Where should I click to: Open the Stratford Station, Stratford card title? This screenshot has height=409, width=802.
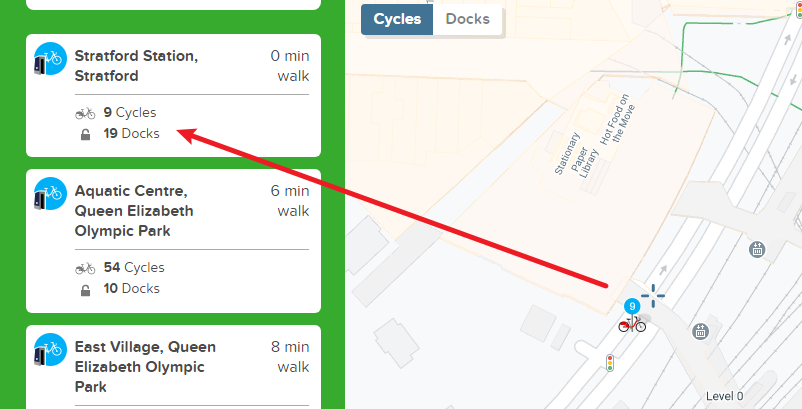(x=136, y=65)
